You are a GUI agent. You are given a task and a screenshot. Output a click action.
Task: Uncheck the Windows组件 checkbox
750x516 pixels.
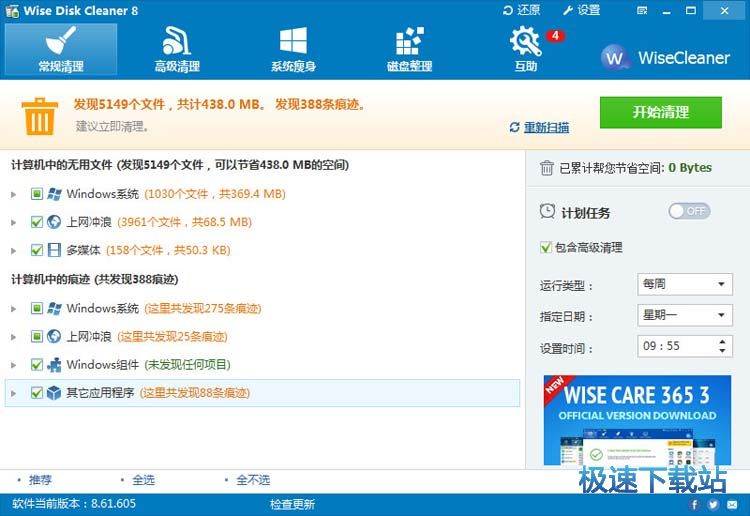click(x=37, y=364)
